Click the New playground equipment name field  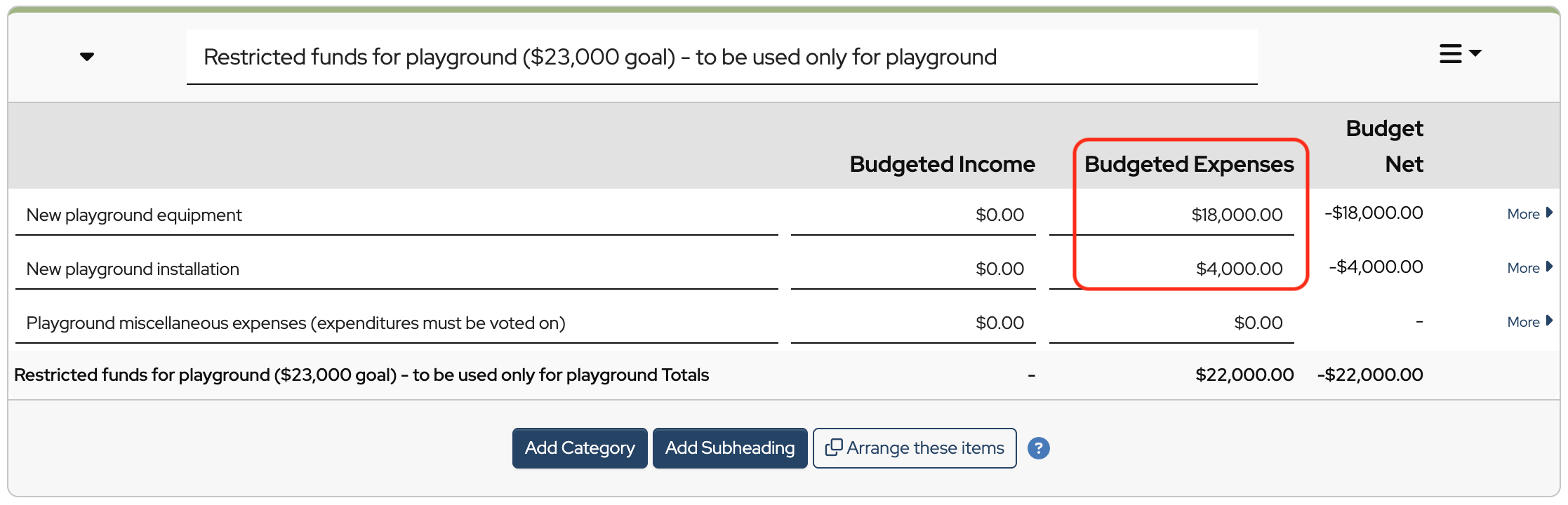(397, 215)
